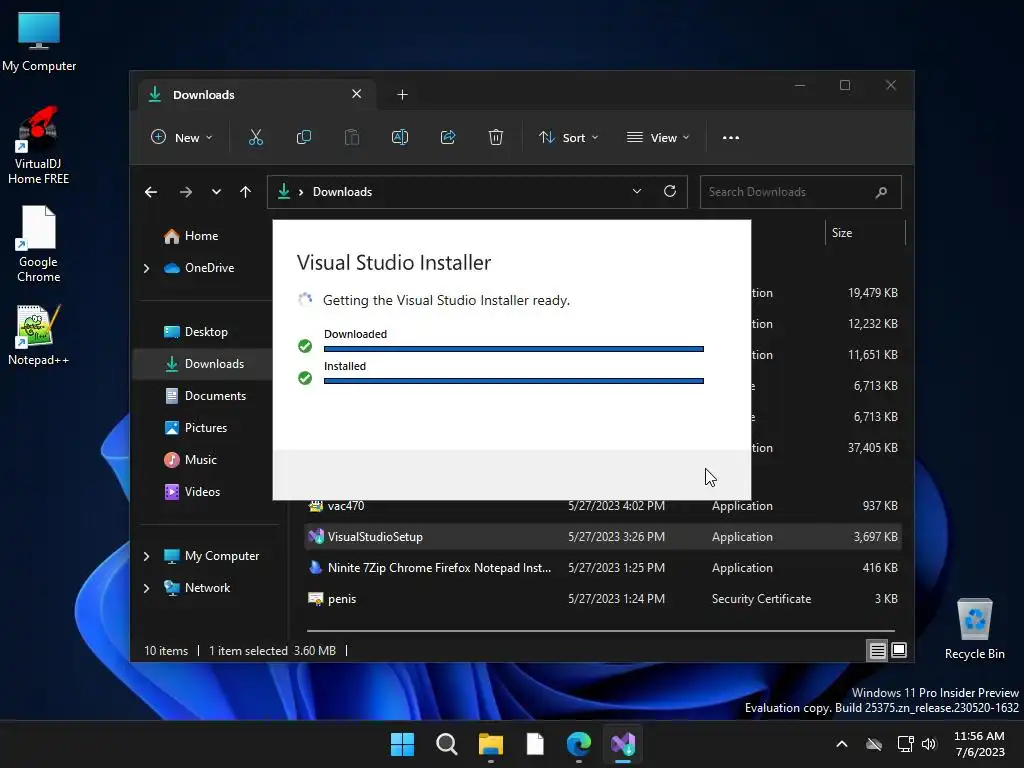The width and height of the screenshot is (1024, 768).
Task: Click the Installed progress bar
Action: coord(514,381)
